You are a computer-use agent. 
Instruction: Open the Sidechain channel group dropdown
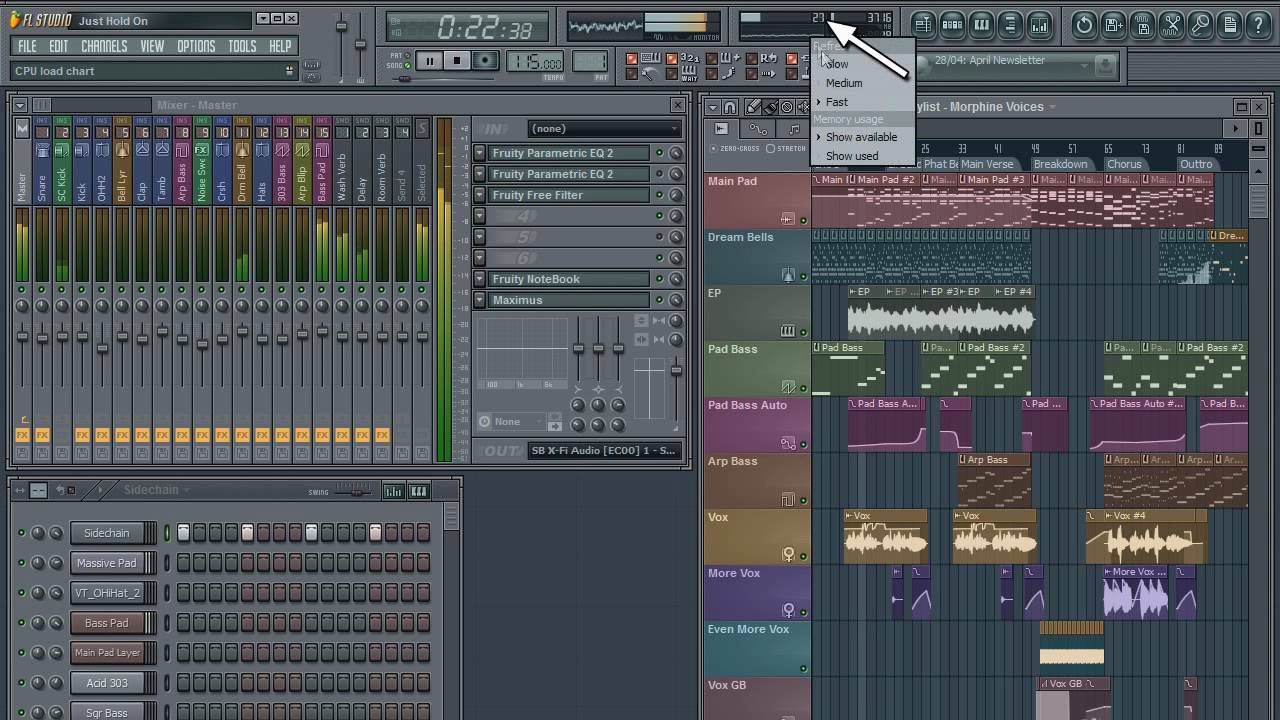point(157,490)
